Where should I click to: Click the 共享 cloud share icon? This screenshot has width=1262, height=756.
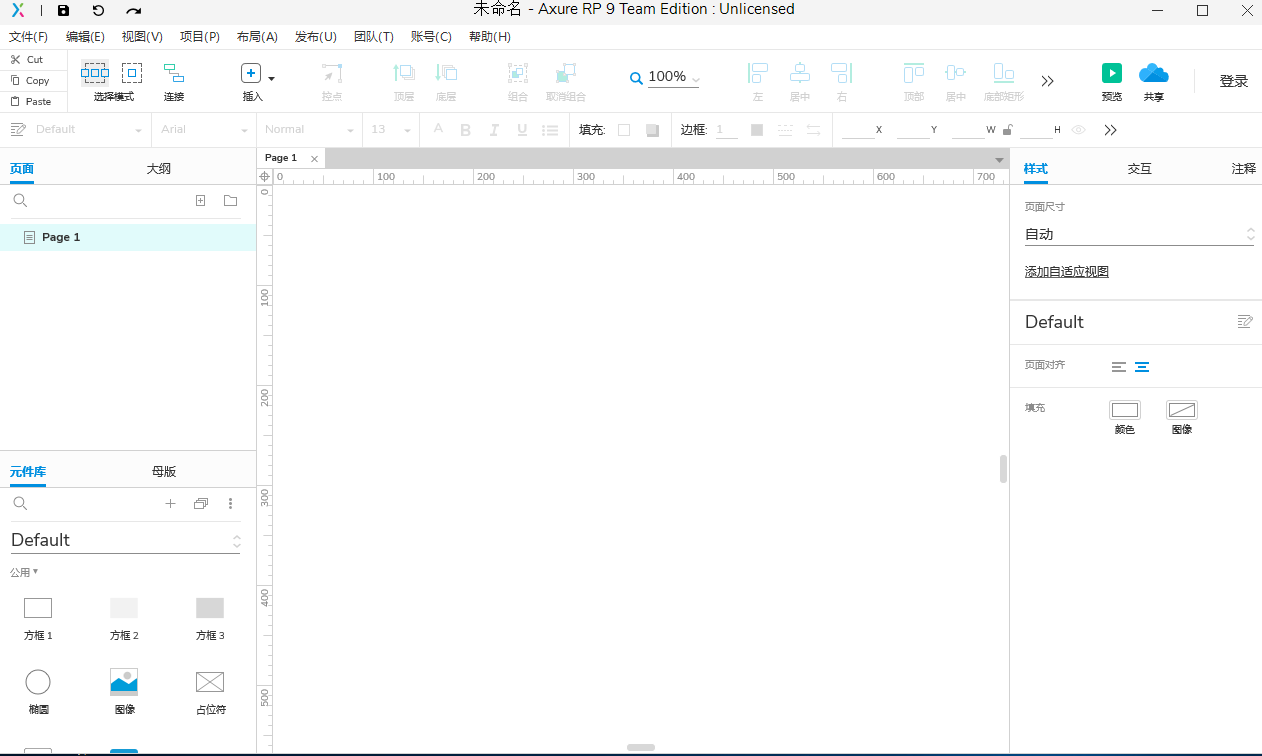[1154, 73]
